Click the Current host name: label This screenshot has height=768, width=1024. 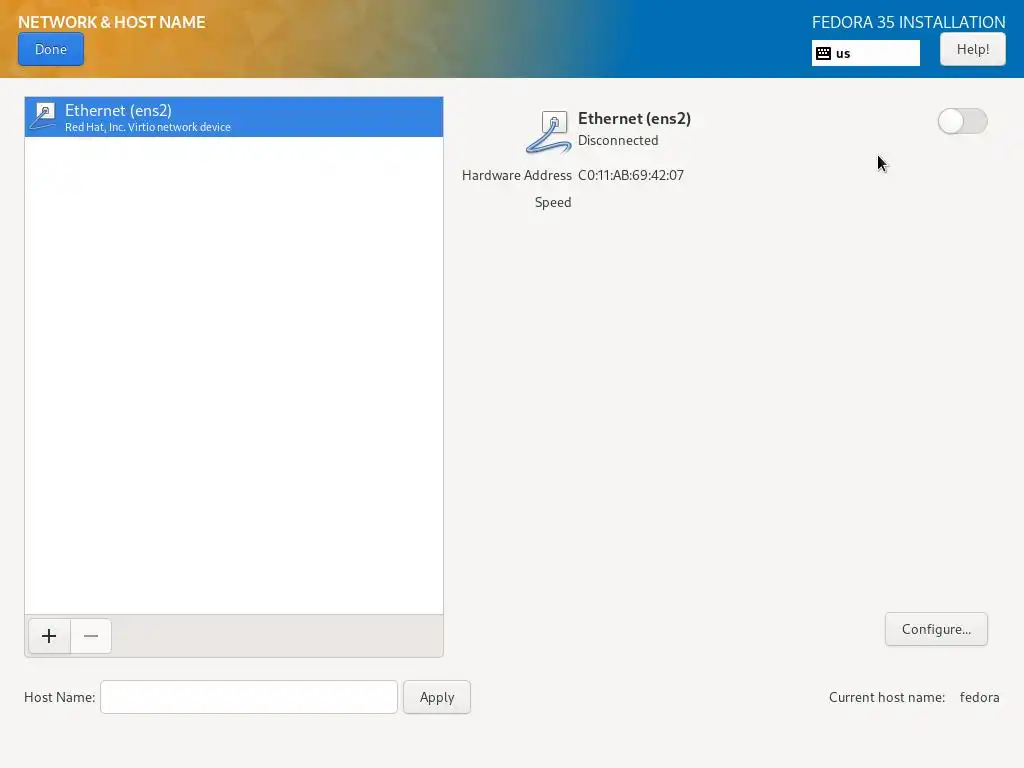click(x=887, y=697)
